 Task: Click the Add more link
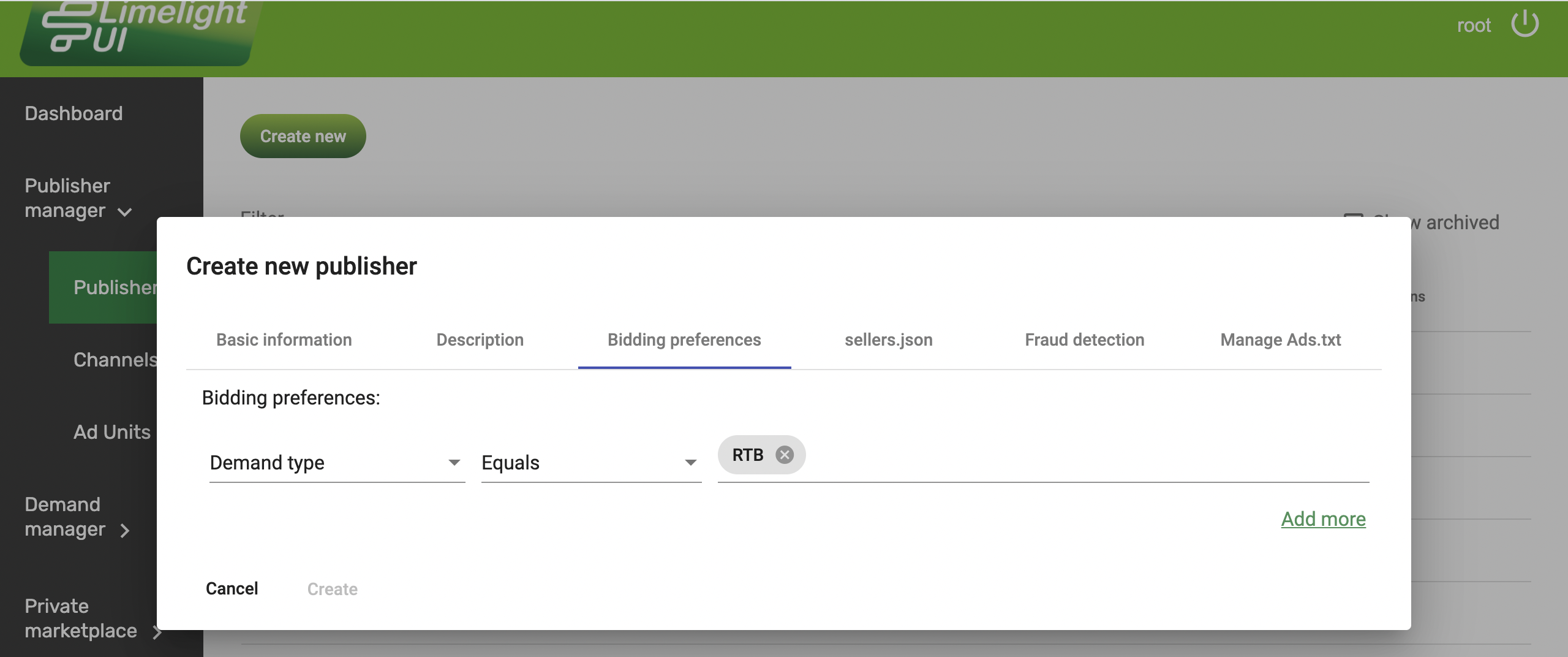[1324, 519]
